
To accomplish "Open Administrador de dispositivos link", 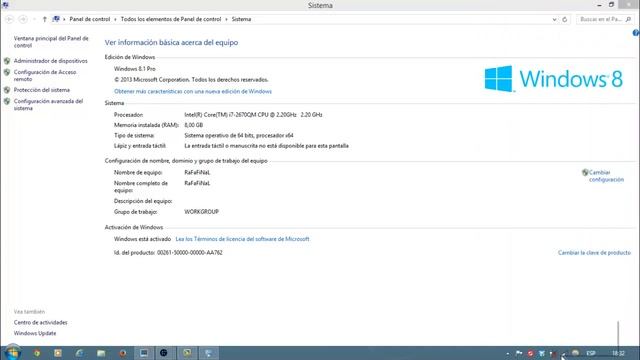I will [51, 61].
